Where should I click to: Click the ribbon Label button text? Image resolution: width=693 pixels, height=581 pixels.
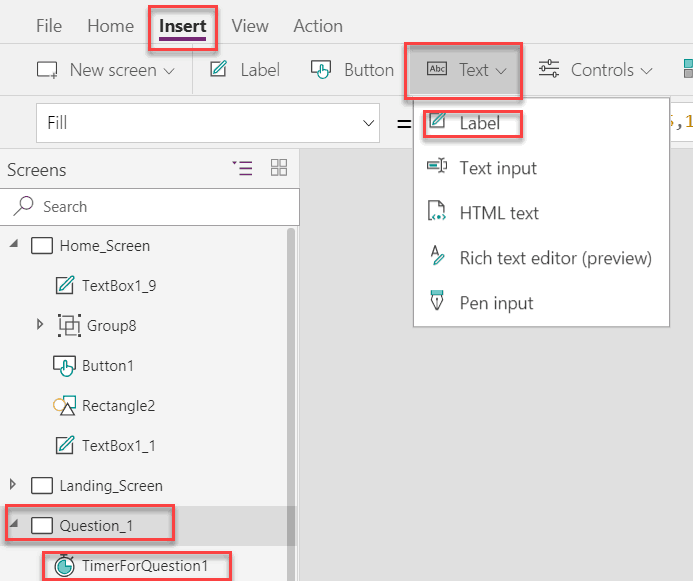260,70
